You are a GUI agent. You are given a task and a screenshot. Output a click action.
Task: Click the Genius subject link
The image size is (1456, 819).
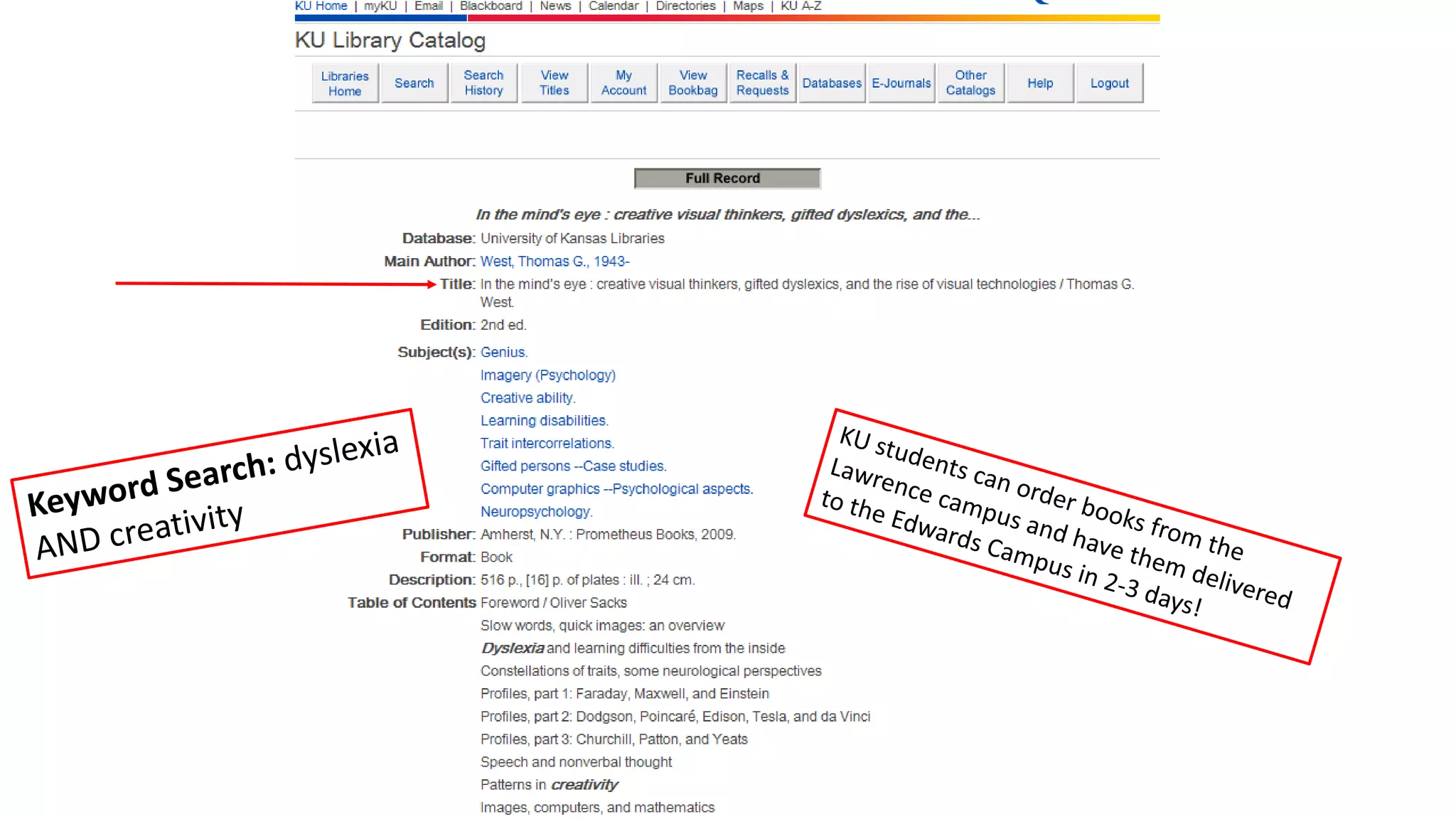click(x=503, y=353)
